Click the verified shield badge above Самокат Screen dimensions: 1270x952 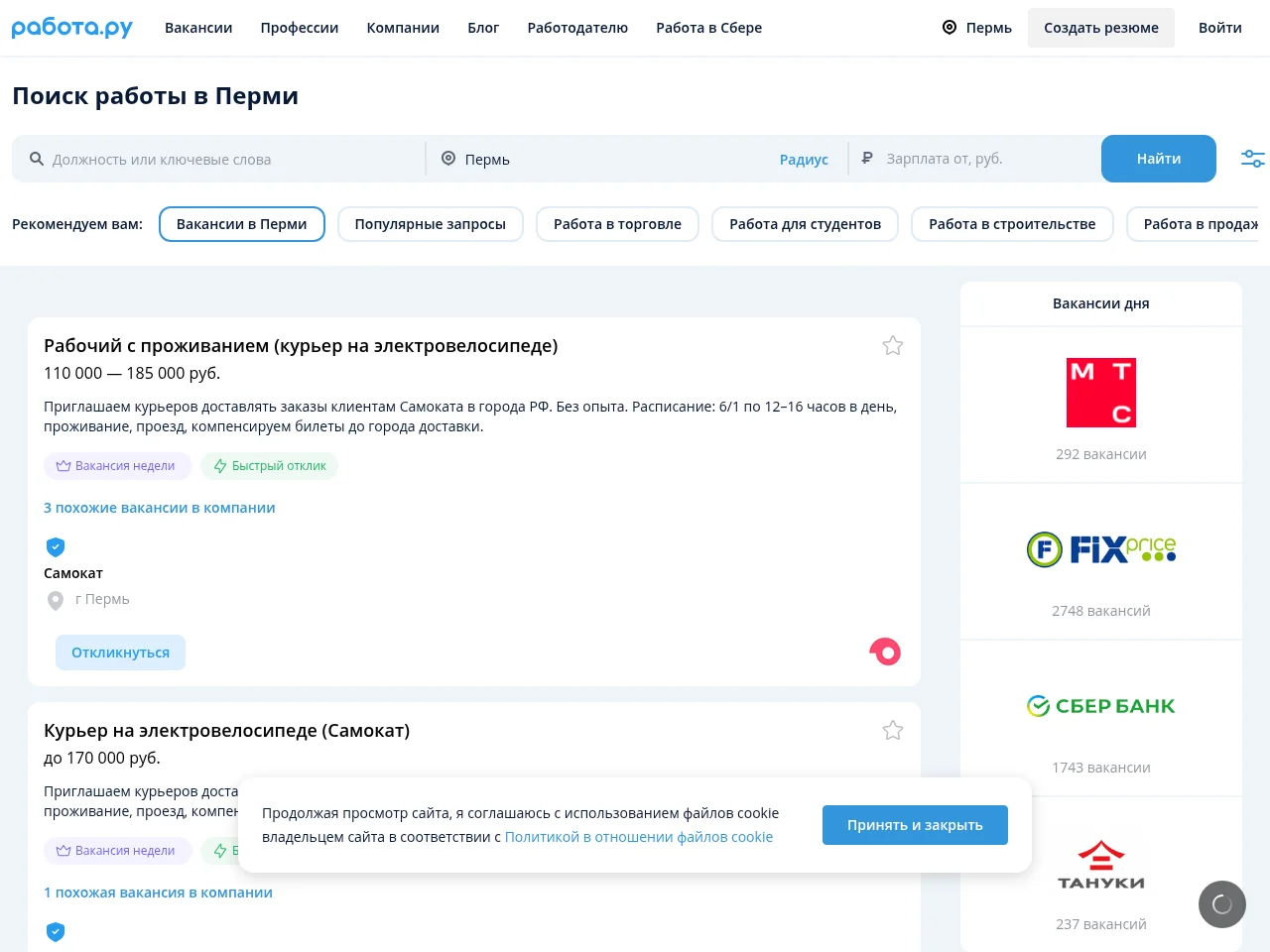56,546
